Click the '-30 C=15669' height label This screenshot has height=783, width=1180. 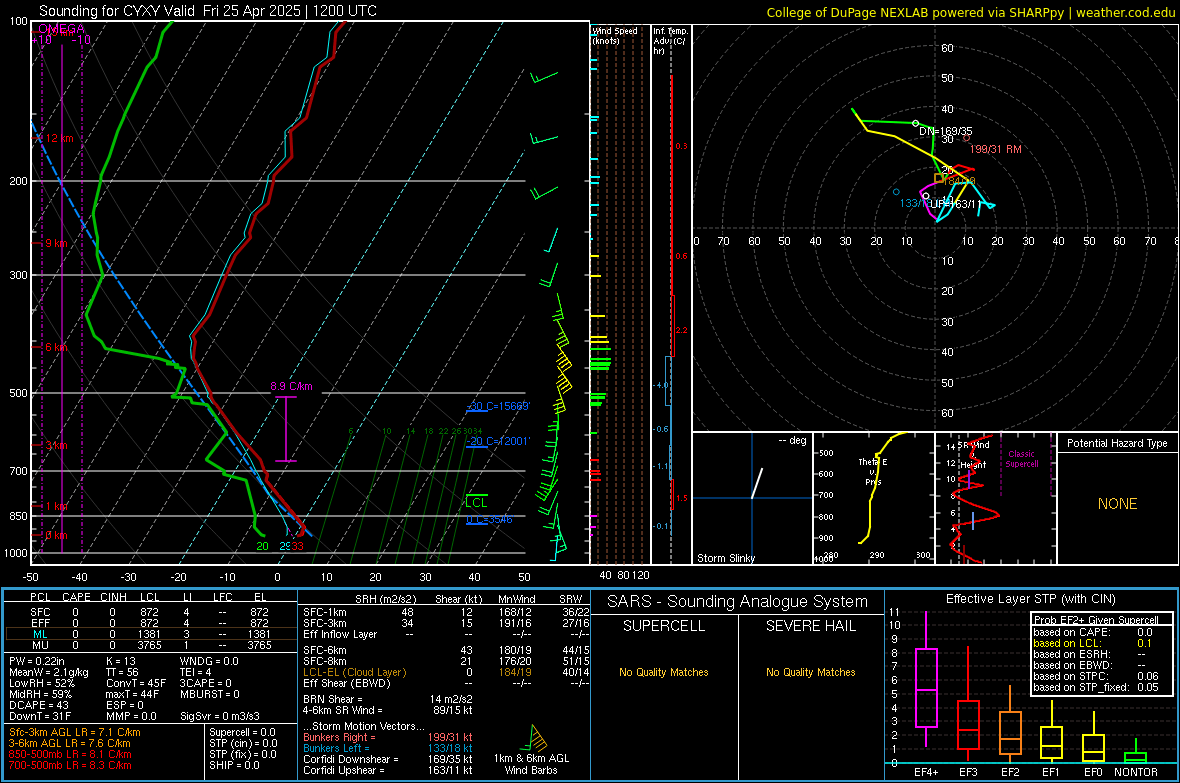pyautogui.click(x=498, y=407)
